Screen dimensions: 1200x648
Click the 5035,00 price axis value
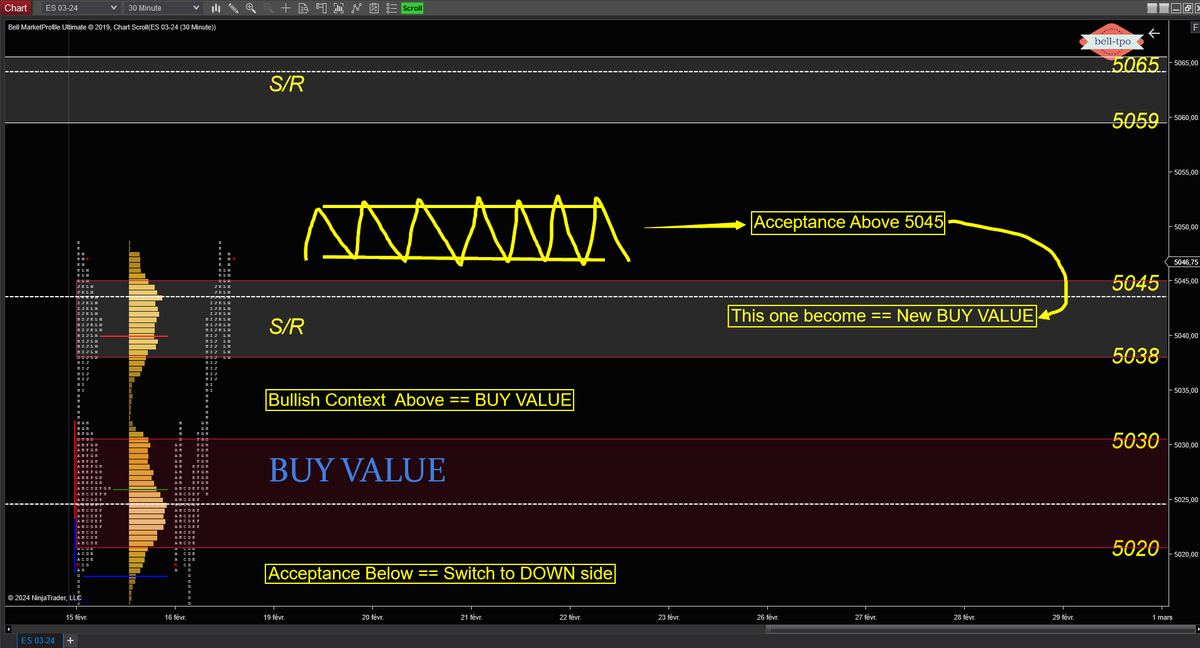1185,390
